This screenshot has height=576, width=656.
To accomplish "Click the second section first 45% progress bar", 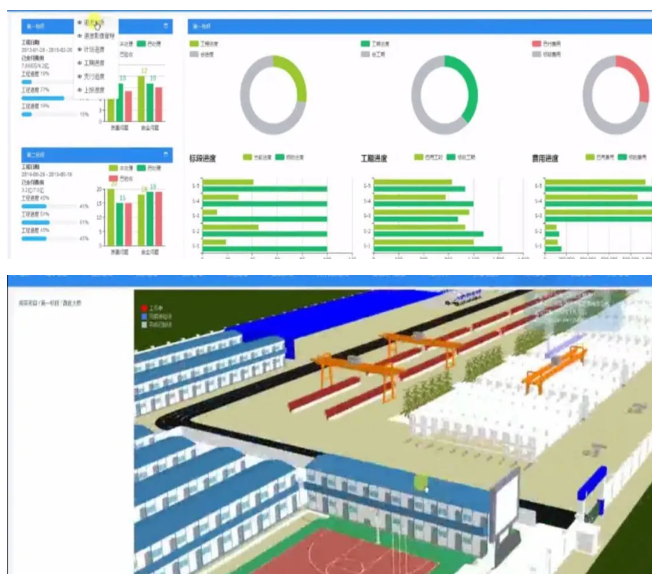I will [x=48, y=206].
